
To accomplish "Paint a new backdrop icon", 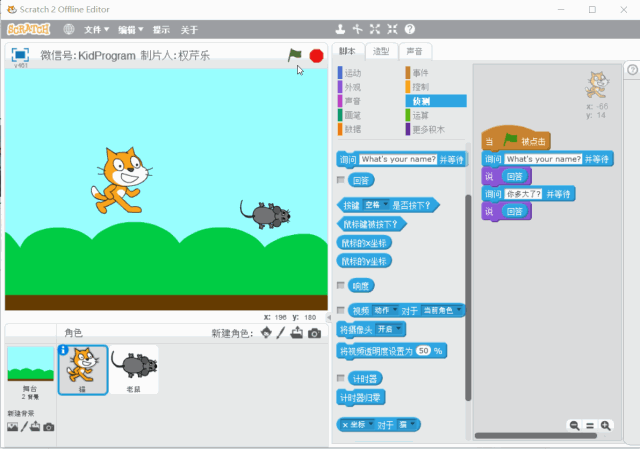I will (x=24, y=427).
